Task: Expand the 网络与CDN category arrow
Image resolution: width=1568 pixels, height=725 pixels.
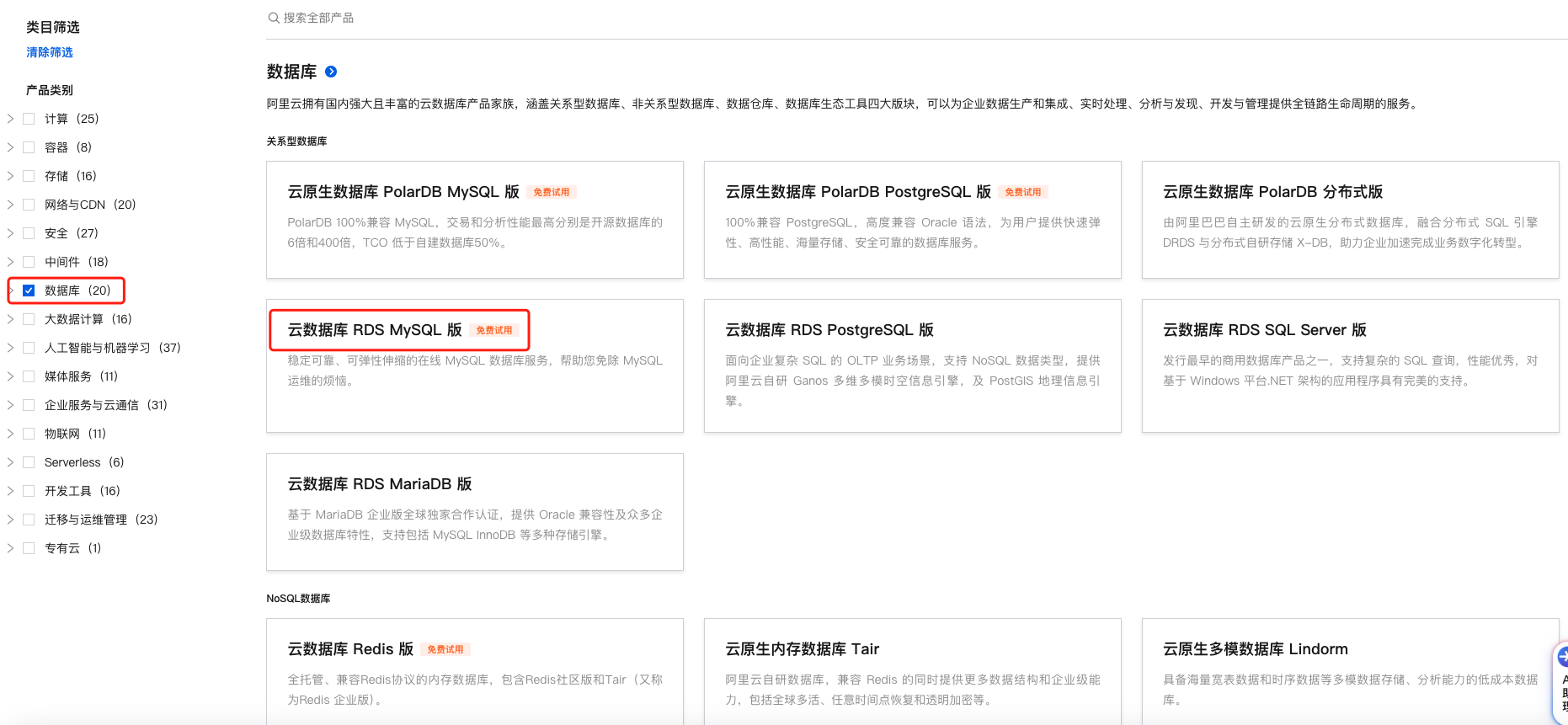Action: tap(10, 205)
